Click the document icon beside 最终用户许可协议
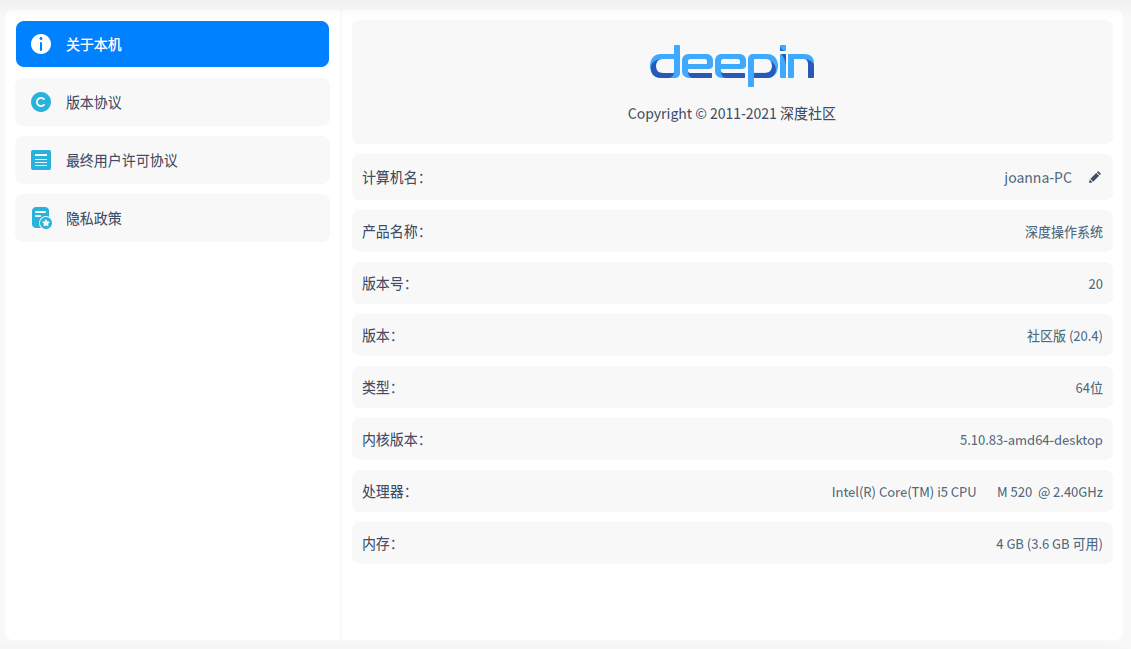The width and height of the screenshot is (1131, 649). coord(40,160)
